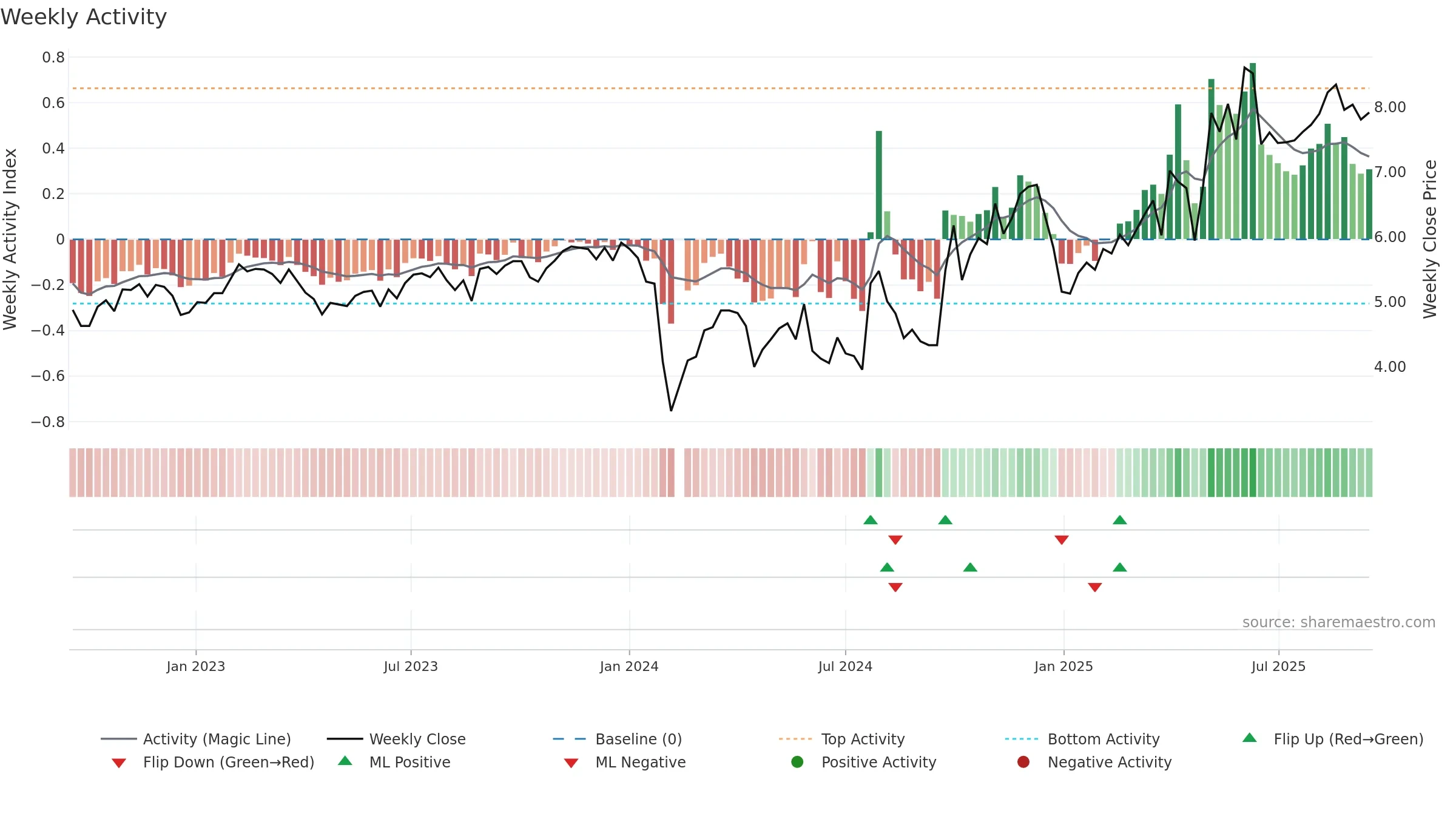
Task: Click the Positive Activity green dot in the legend
Action: point(797,762)
